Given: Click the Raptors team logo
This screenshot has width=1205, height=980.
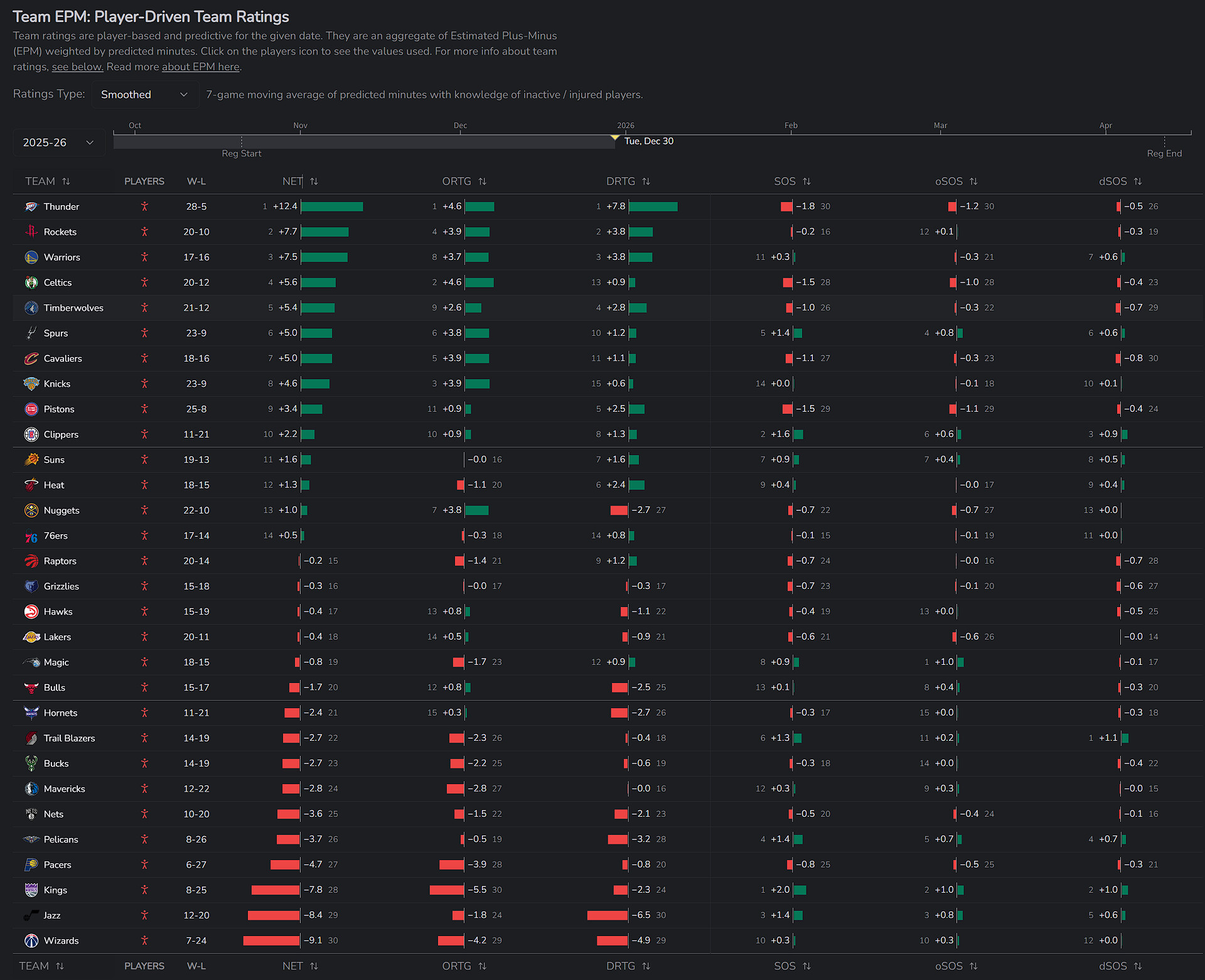Looking at the screenshot, I should [31, 561].
